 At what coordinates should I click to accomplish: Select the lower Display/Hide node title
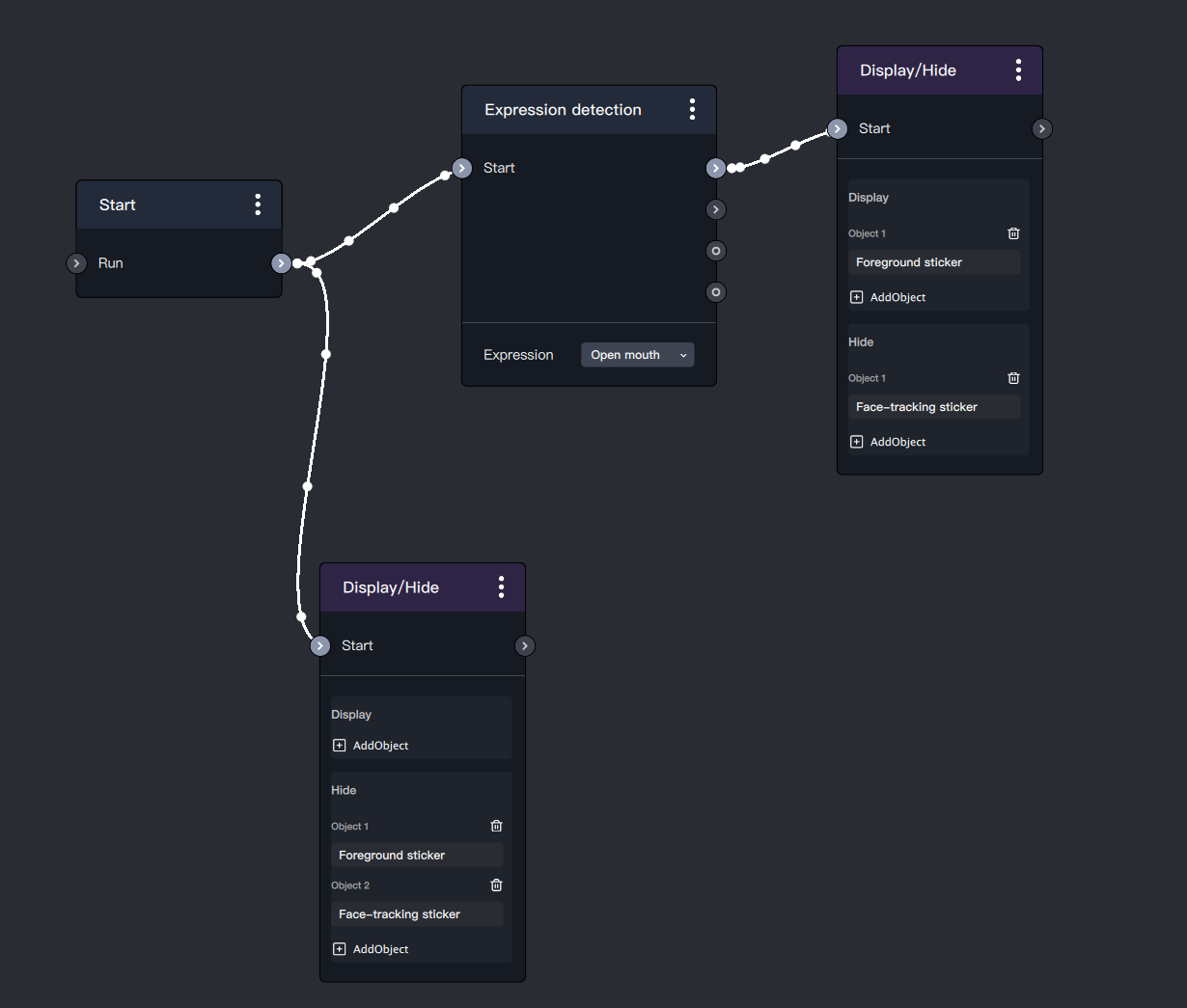point(391,587)
